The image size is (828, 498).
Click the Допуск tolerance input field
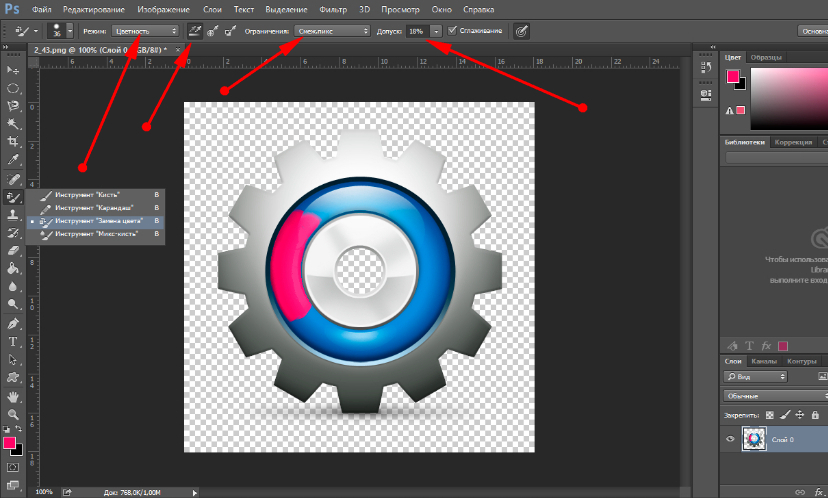(x=417, y=31)
